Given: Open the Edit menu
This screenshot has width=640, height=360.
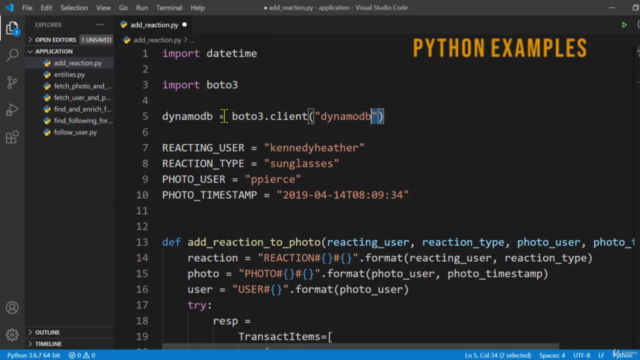Looking at the screenshot, I should 46,8.
